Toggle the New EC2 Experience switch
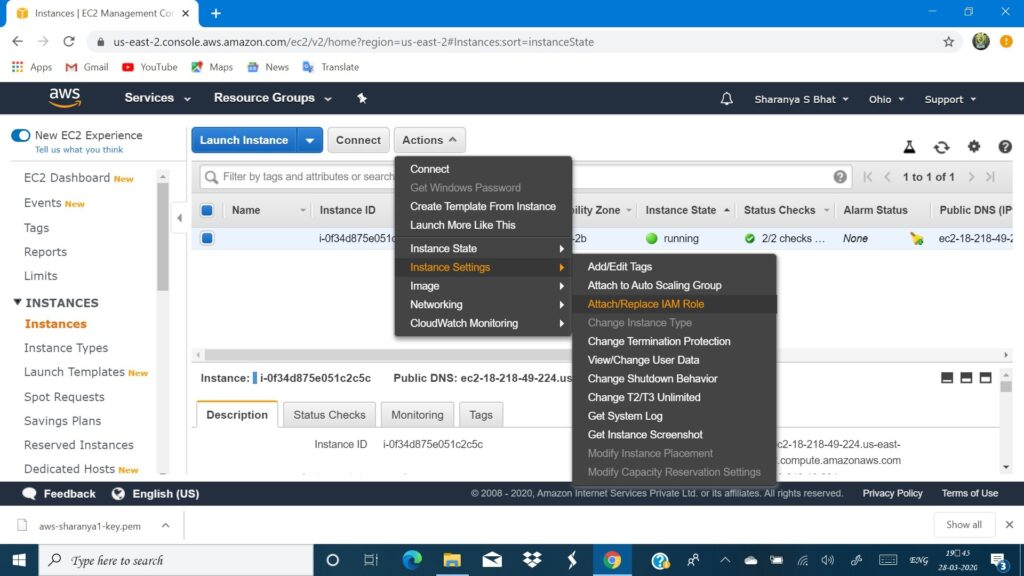1024x576 pixels. pos(20,136)
